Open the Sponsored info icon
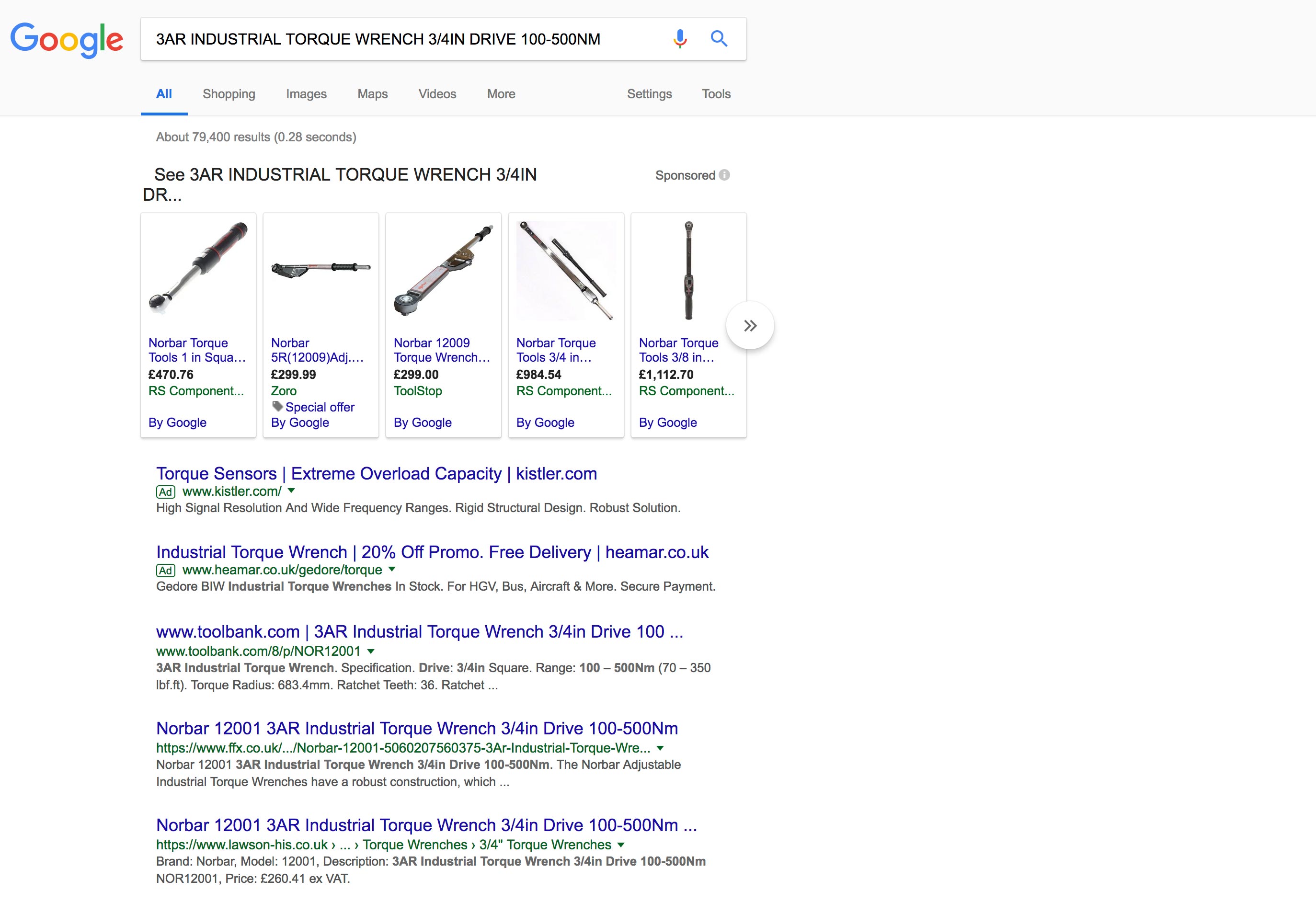This screenshot has height=914, width=1316. click(724, 175)
